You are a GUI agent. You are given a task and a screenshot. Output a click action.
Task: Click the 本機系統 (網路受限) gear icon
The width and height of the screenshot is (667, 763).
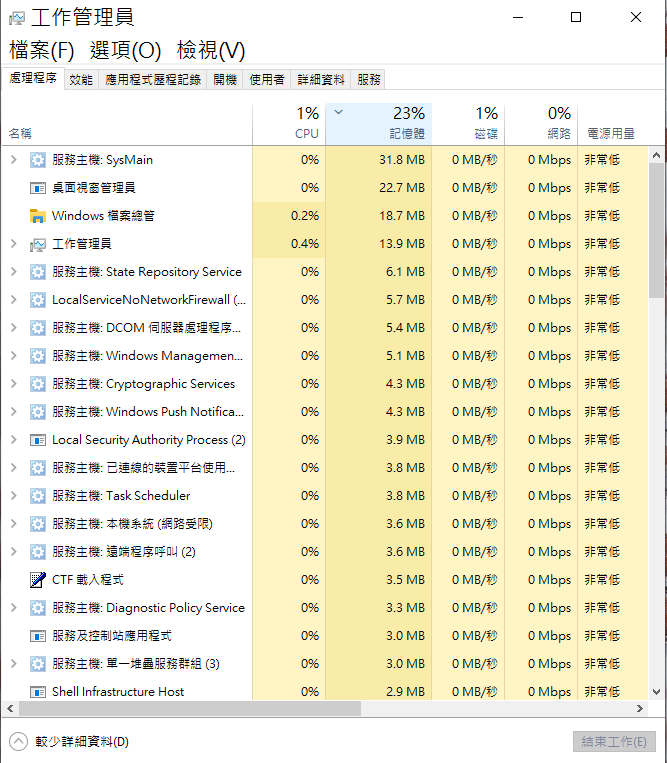pos(38,524)
